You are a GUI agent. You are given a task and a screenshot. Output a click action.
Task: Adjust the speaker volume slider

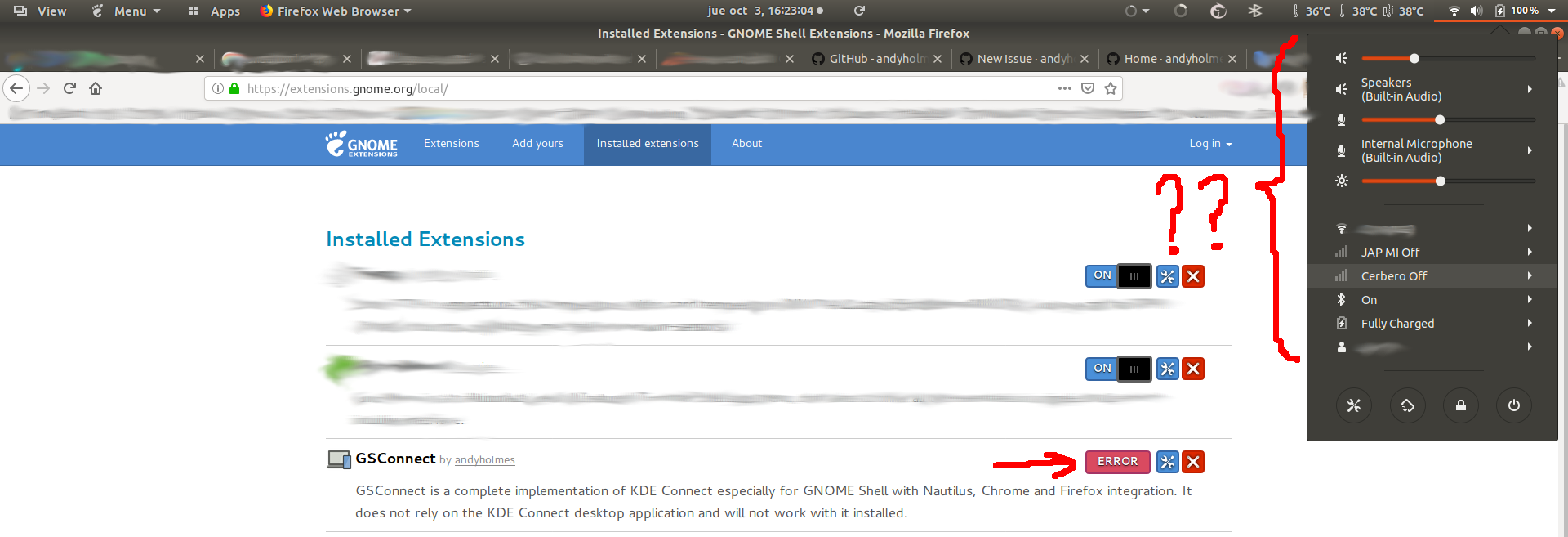tap(1448, 59)
